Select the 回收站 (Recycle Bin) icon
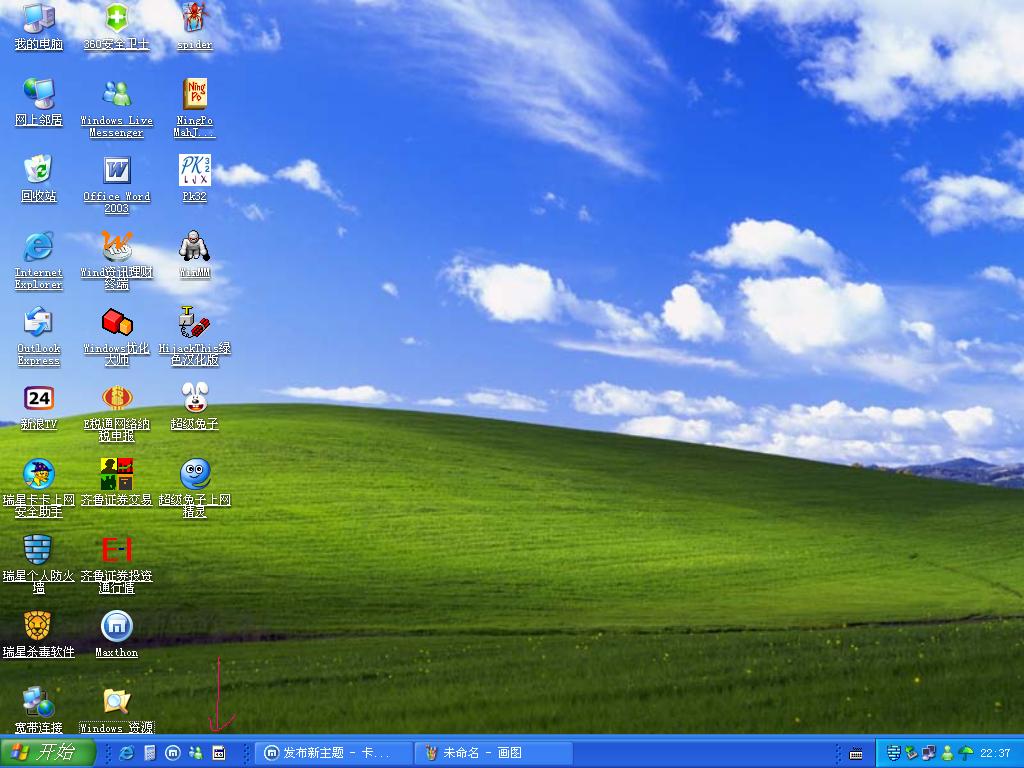 coord(38,170)
